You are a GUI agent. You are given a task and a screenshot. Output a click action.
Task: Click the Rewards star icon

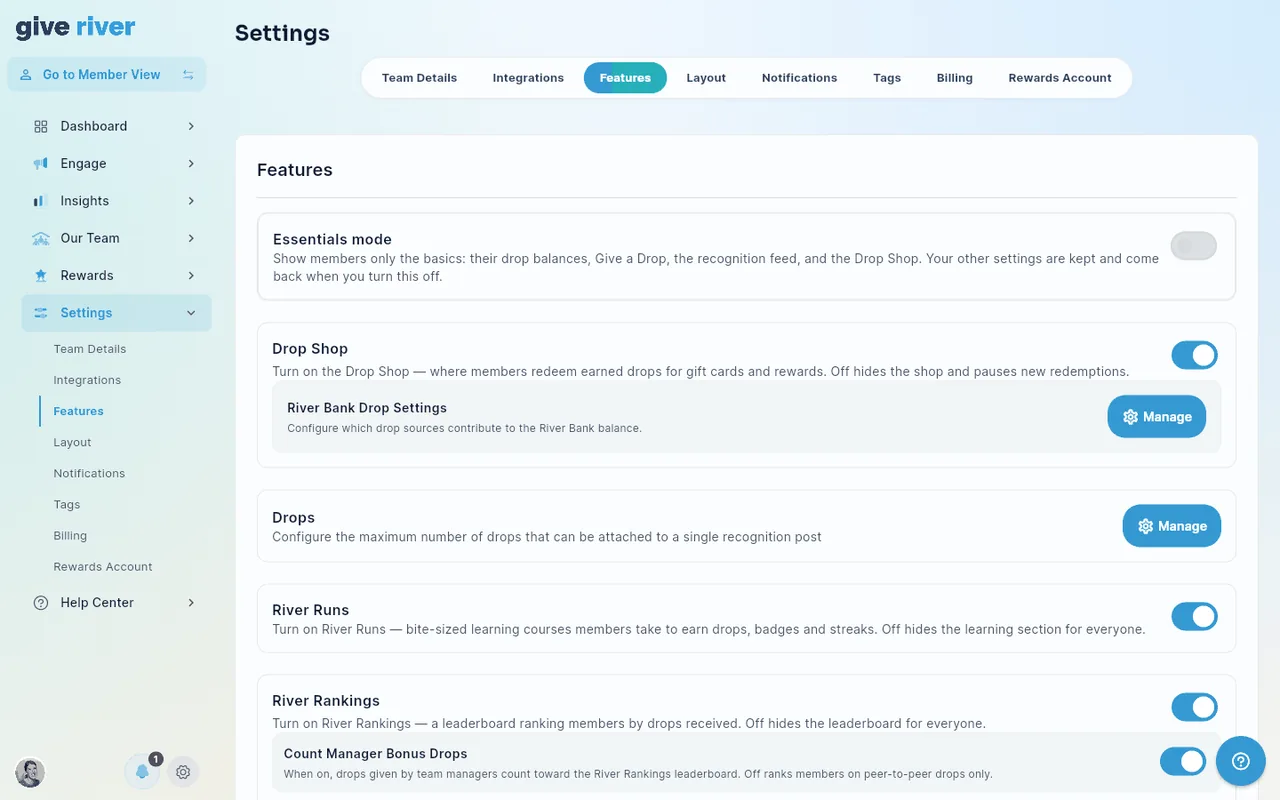pyautogui.click(x=41, y=275)
